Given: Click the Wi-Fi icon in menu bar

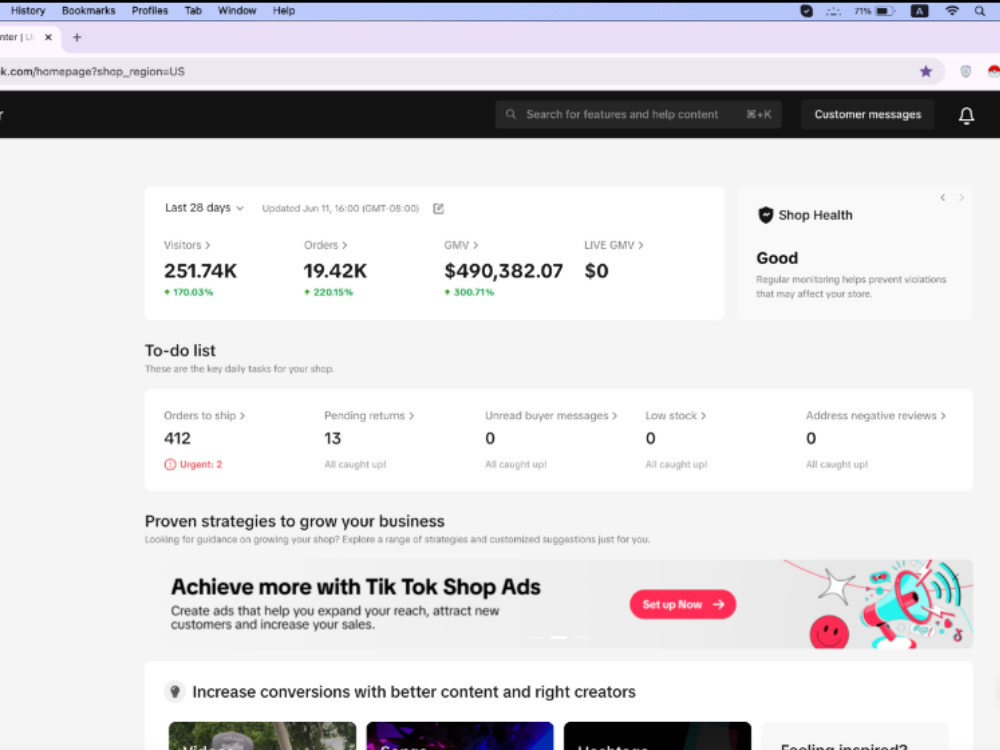Looking at the screenshot, I should click(x=952, y=11).
